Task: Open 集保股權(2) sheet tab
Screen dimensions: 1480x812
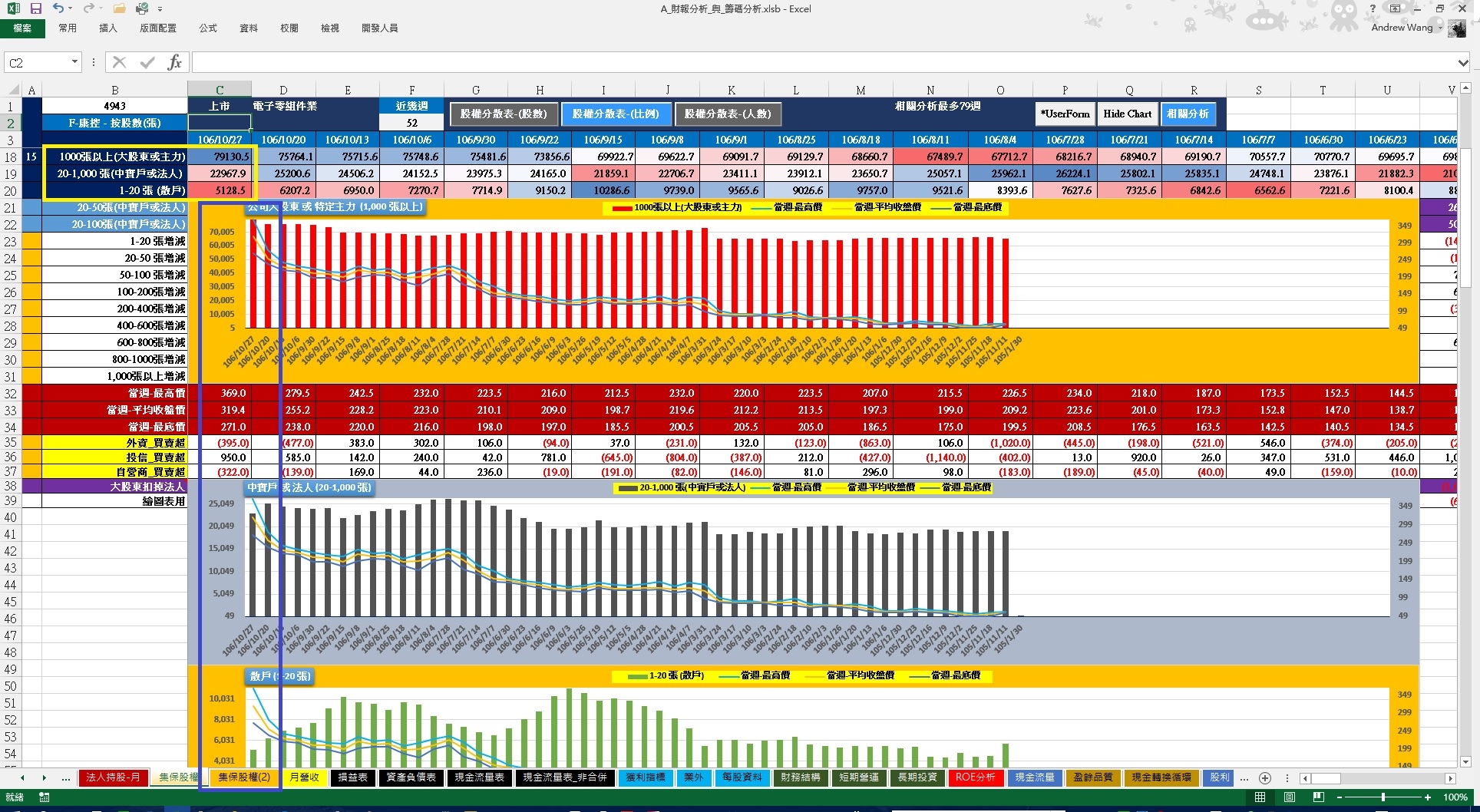Action: point(244,777)
